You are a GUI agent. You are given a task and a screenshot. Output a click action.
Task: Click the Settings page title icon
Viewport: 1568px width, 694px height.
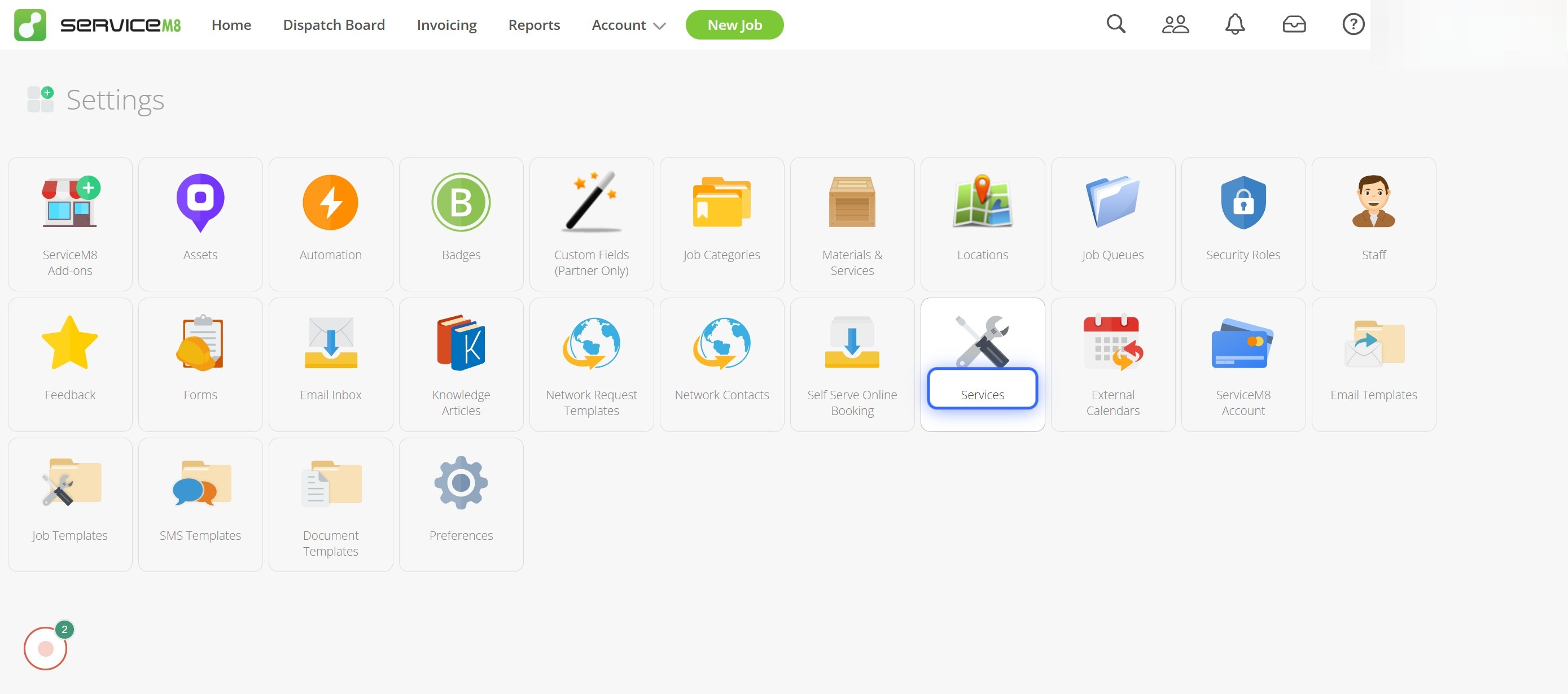40,99
